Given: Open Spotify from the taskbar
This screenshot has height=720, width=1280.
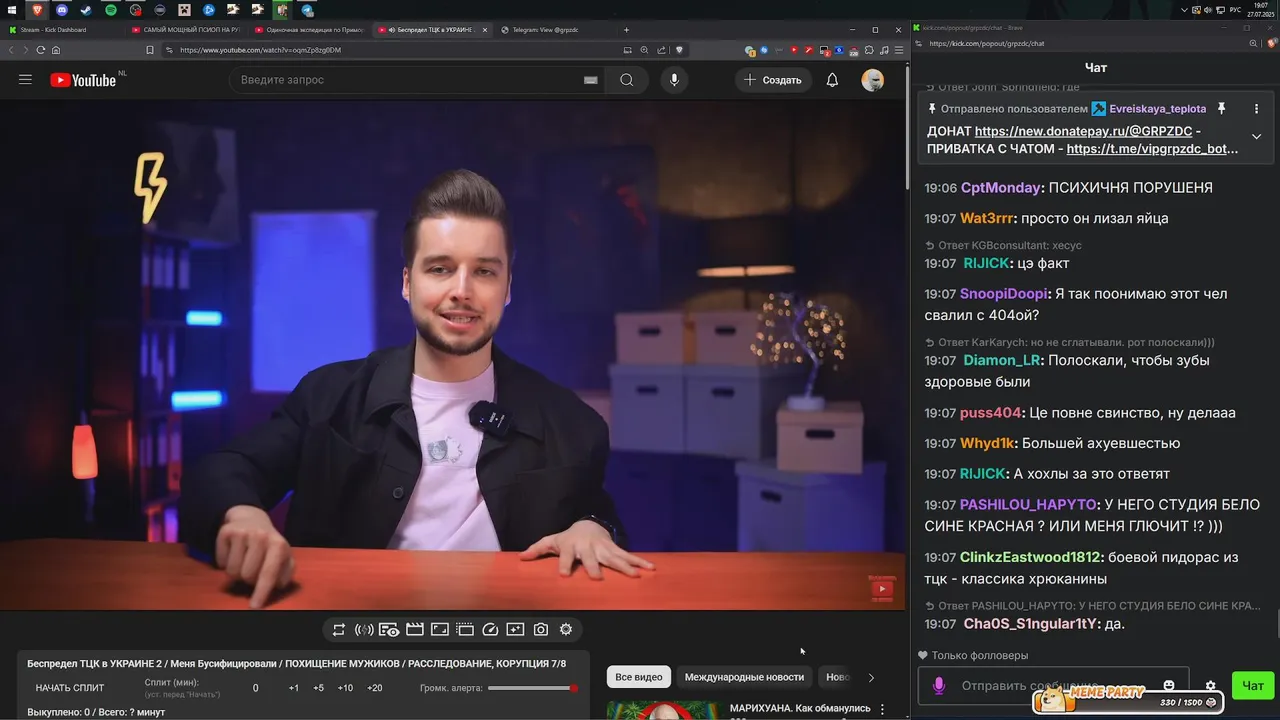Looking at the screenshot, I should (111, 10).
